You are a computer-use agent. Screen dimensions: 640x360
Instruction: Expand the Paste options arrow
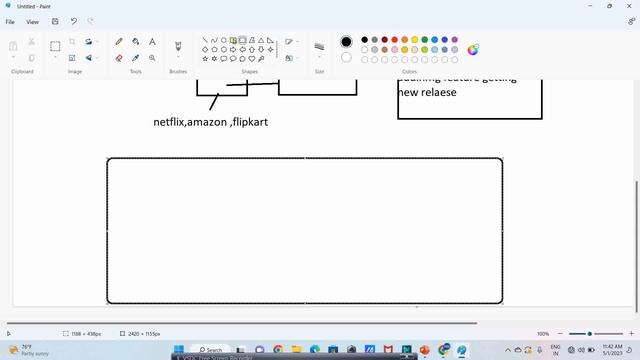coord(13,58)
